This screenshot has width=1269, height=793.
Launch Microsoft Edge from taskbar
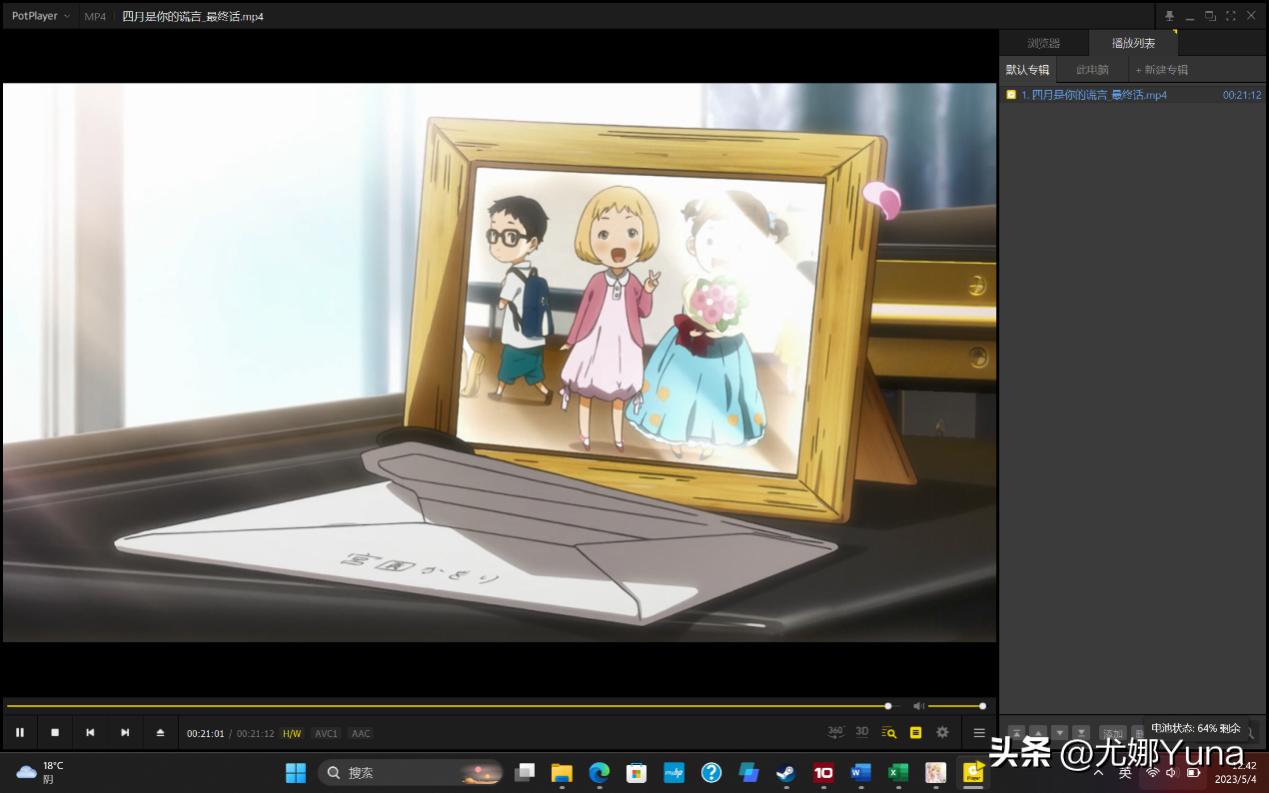point(599,772)
